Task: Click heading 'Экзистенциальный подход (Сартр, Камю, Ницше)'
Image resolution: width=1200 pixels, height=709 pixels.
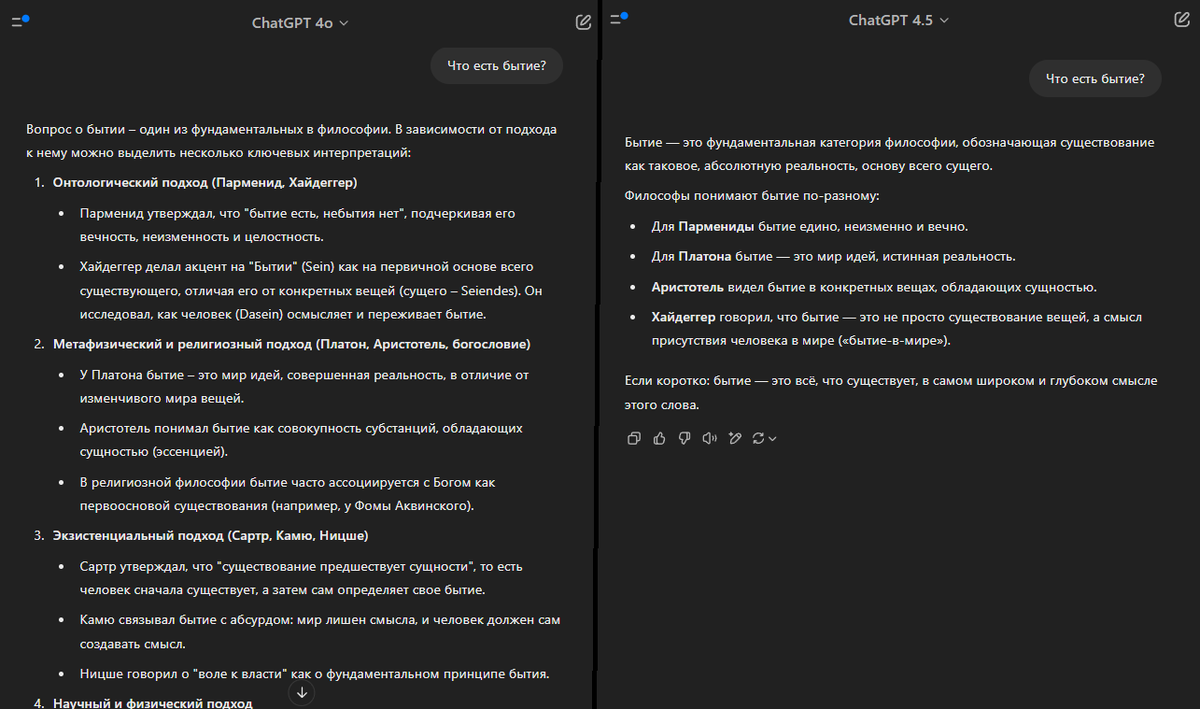Action: coord(211,535)
